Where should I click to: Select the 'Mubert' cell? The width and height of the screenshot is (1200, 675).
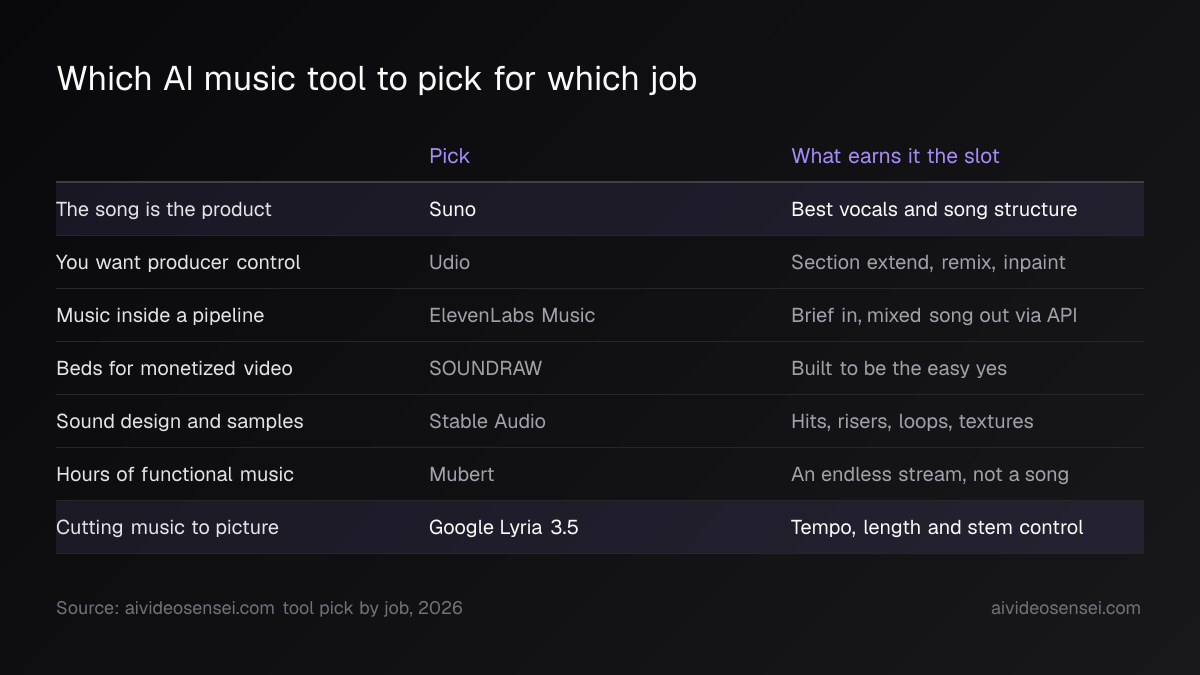tap(461, 474)
